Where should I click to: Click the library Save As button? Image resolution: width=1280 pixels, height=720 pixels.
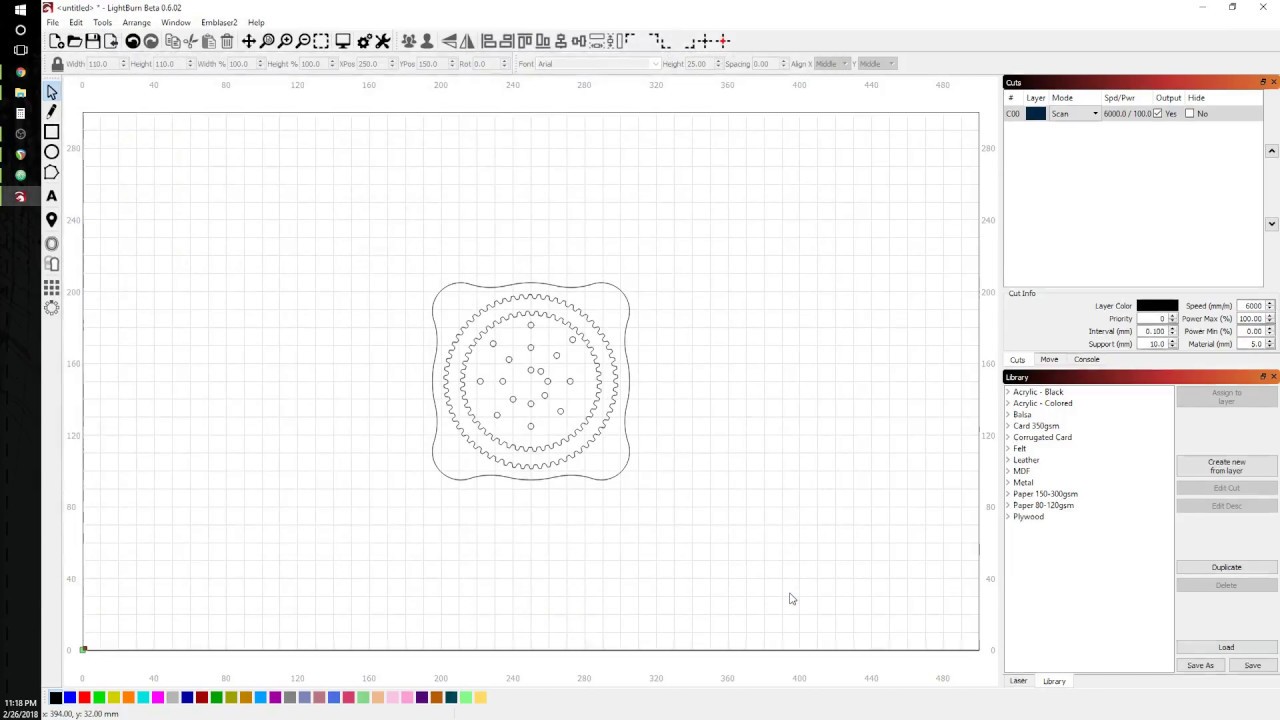(x=1200, y=666)
